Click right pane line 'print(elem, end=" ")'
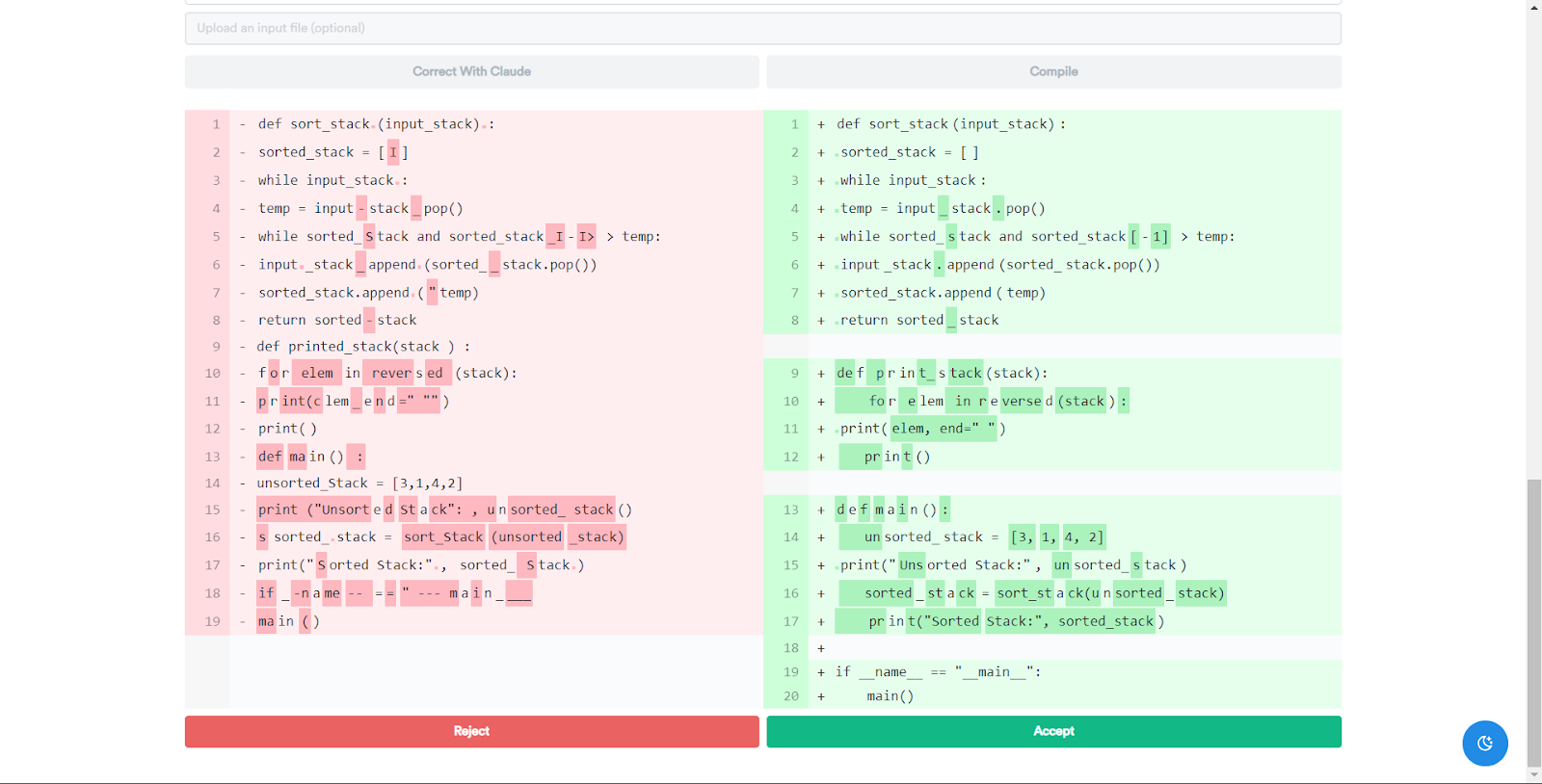Image resolution: width=1542 pixels, height=784 pixels. [x=922, y=429]
